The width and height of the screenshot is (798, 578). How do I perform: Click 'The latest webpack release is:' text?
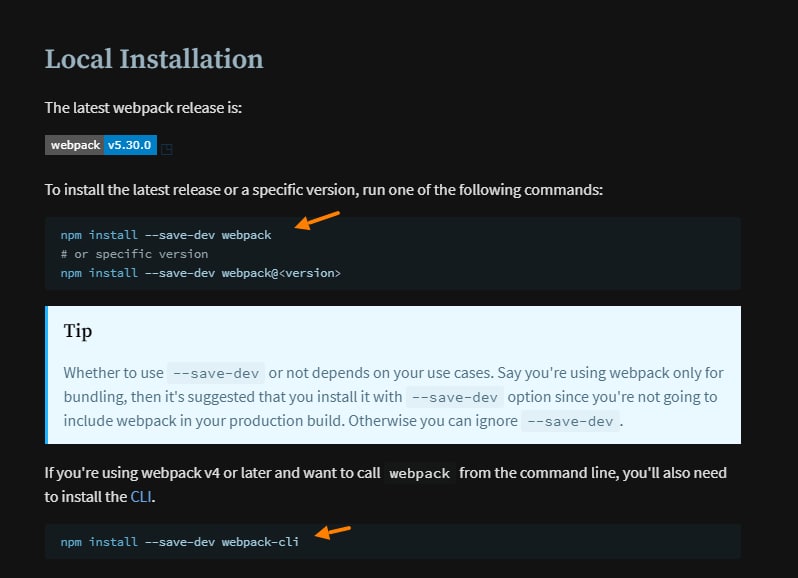(143, 108)
